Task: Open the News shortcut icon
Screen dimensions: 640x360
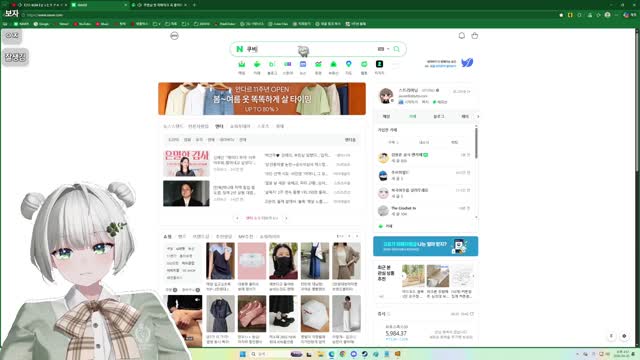Action: 303,64
